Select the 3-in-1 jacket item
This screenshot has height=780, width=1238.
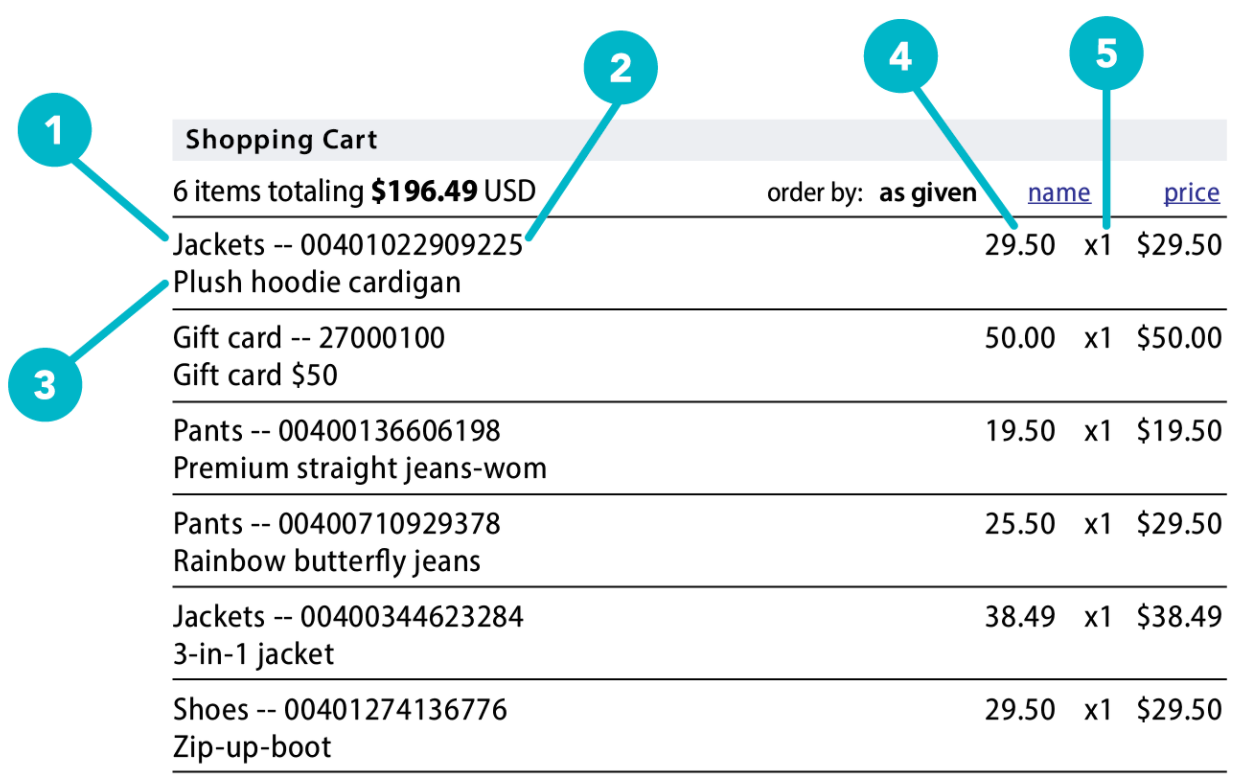tap(254, 654)
